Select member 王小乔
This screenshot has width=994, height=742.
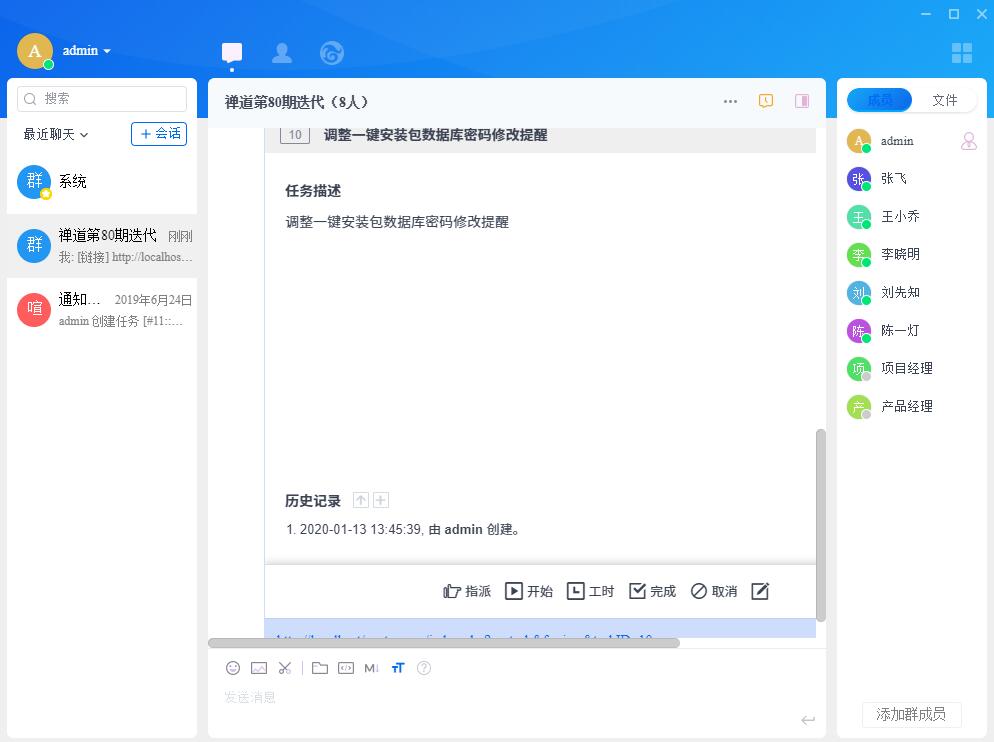(x=912, y=217)
